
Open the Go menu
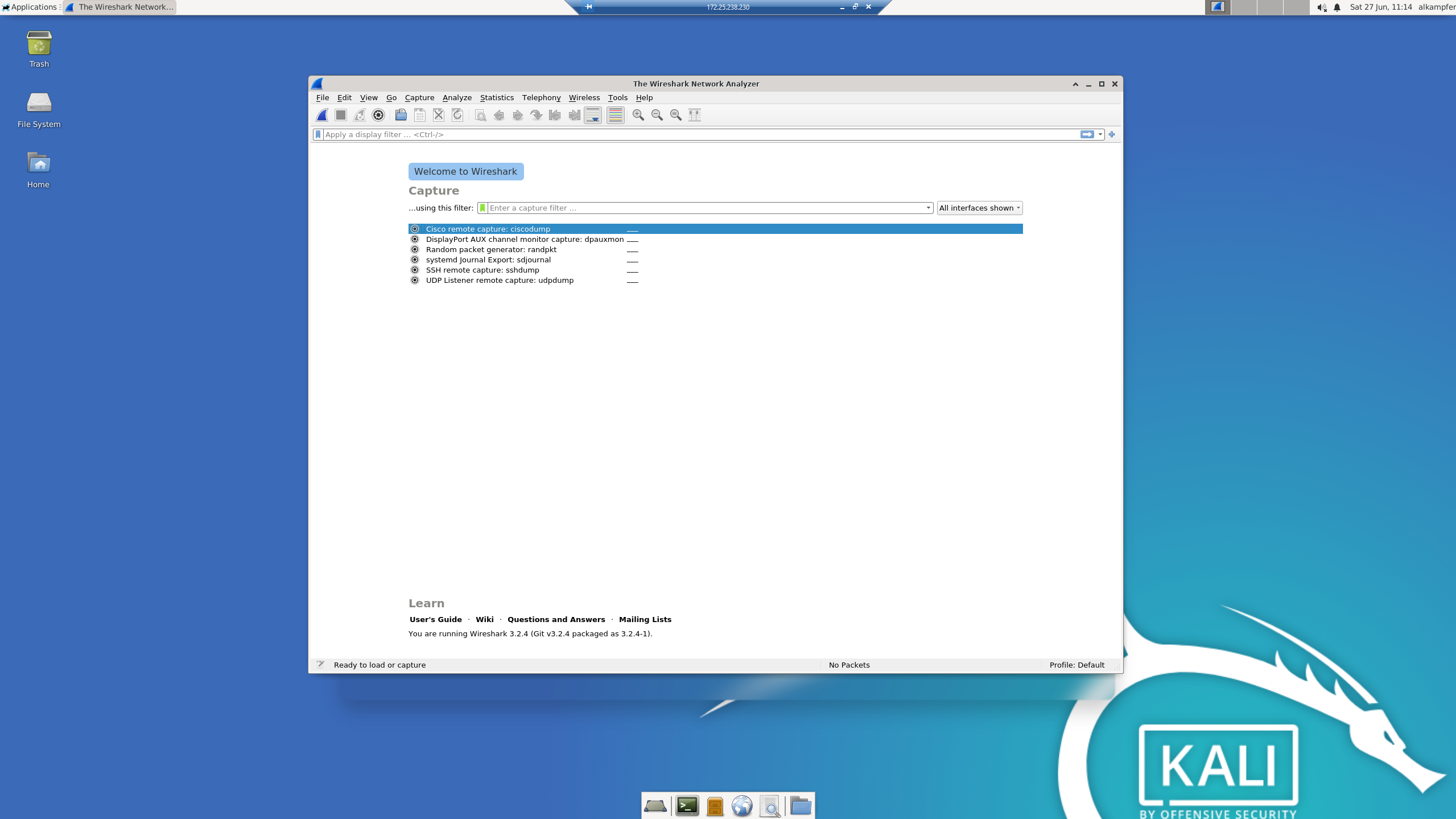click(391, 98)
